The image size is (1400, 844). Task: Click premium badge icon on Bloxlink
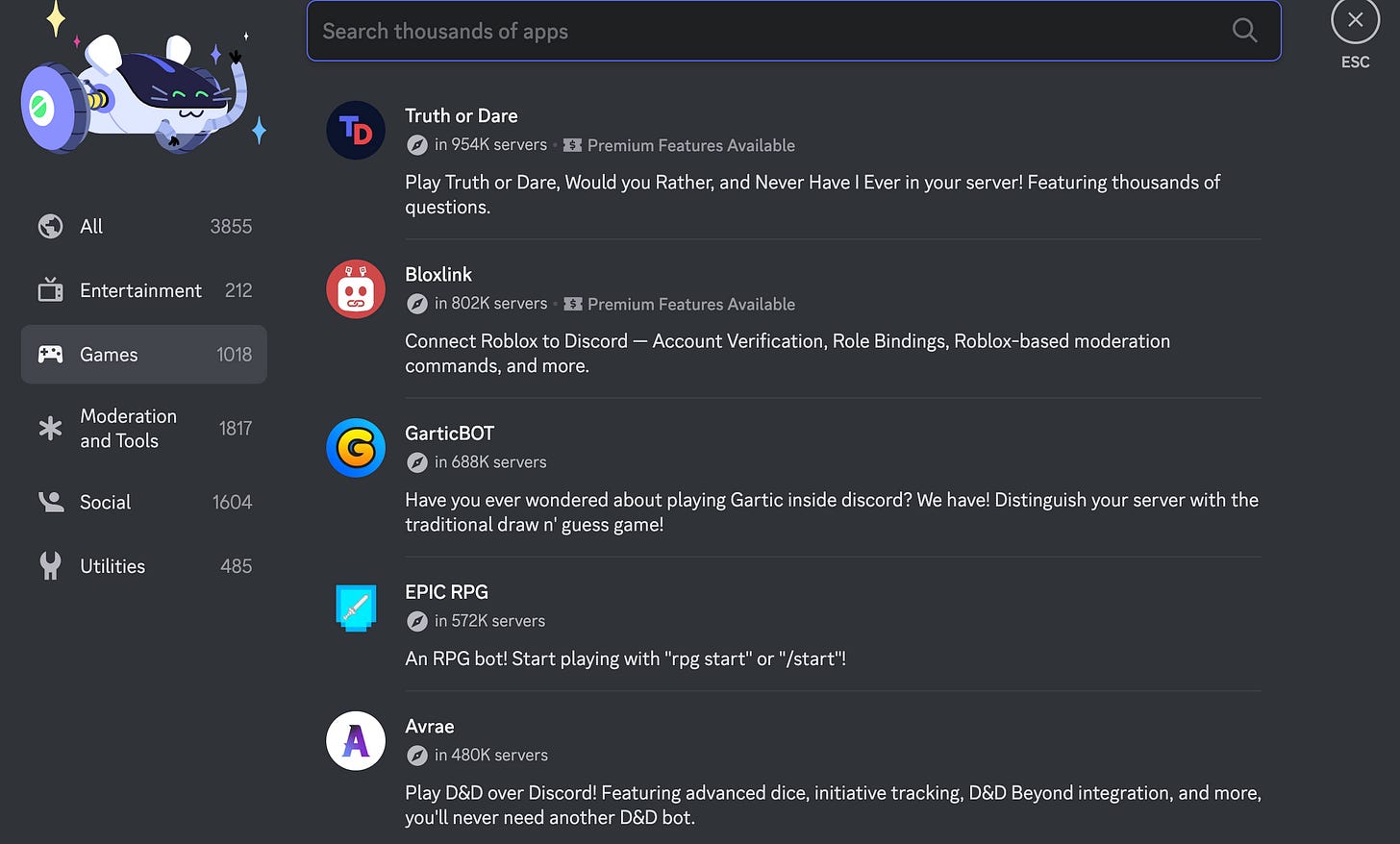click(x=572, y=304)
